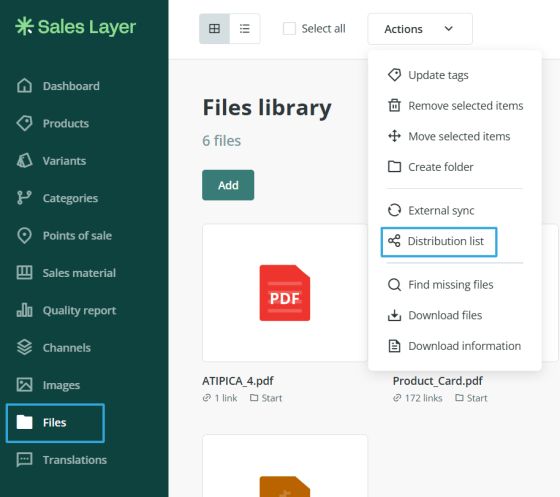Open Sales material label
The width and height of the screenshot is (560, 497).
[79, 273]
